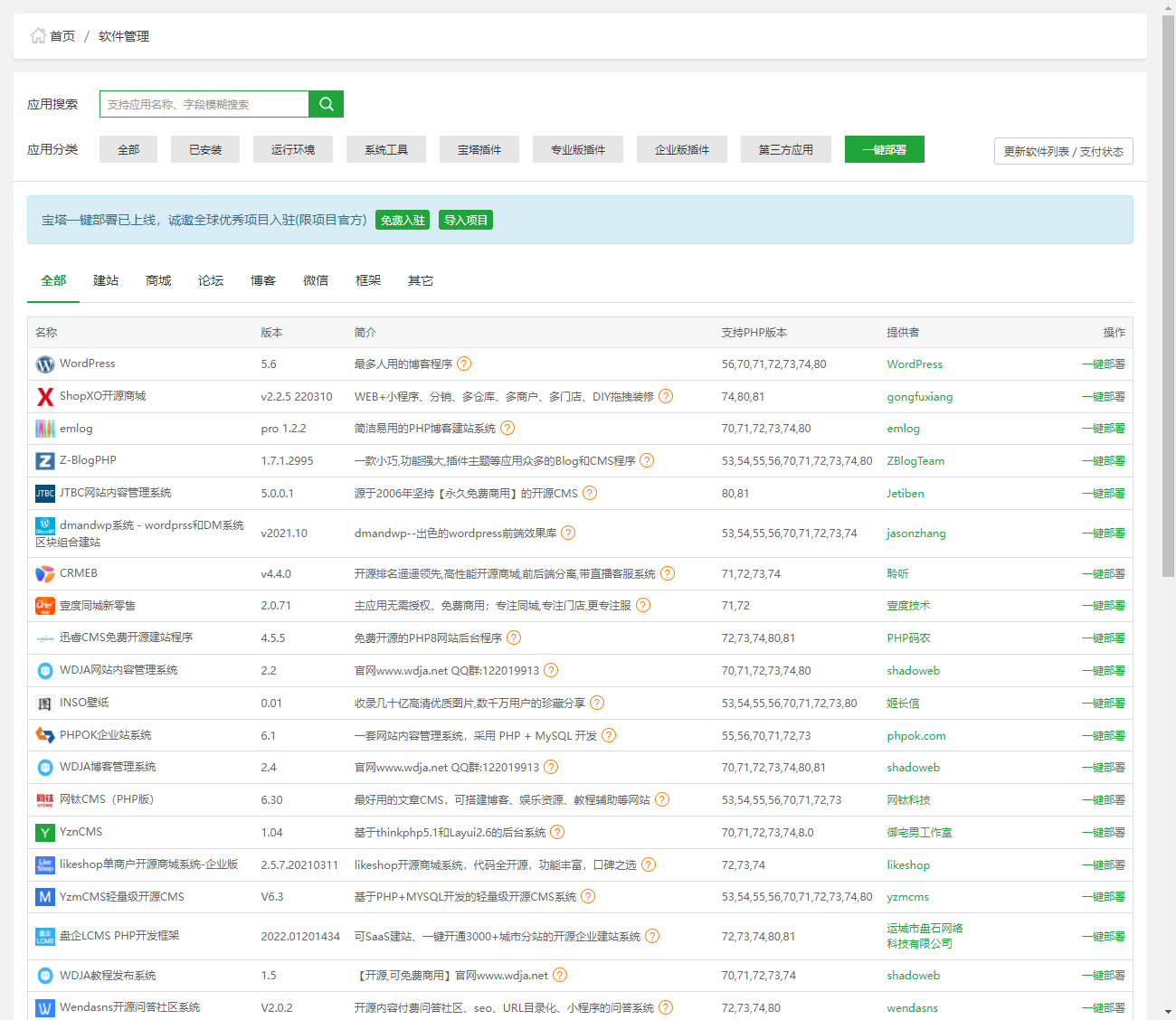Click the home icon in breadcrumb
This screenshot has height=1020, width=1176.
[38, 36]
